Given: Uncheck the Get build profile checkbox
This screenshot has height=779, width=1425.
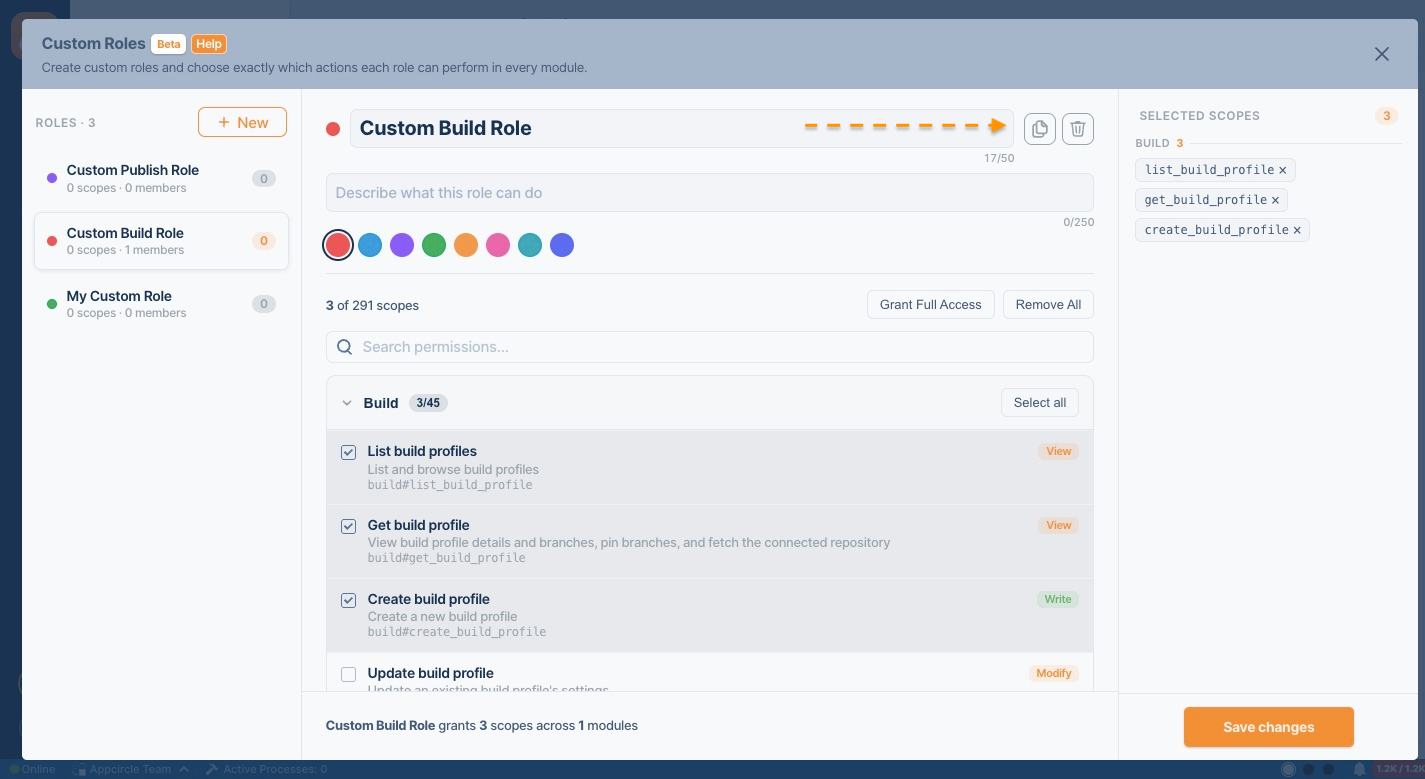Looking at the screenshot, I should pos(349,526).
